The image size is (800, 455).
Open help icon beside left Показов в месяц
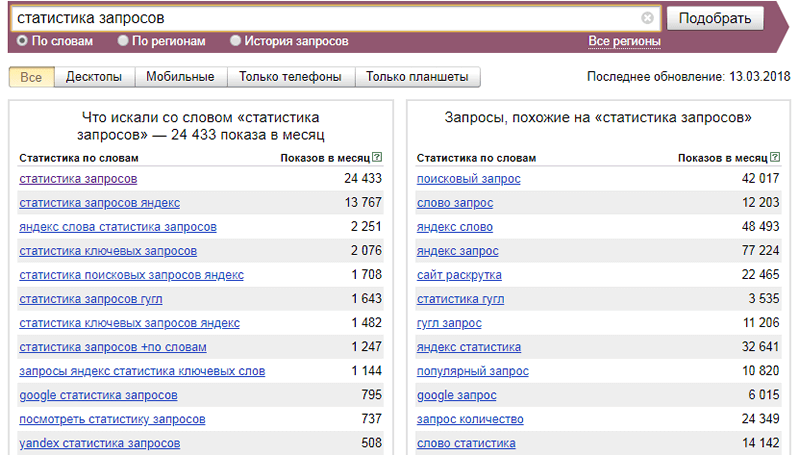point(377,157)
